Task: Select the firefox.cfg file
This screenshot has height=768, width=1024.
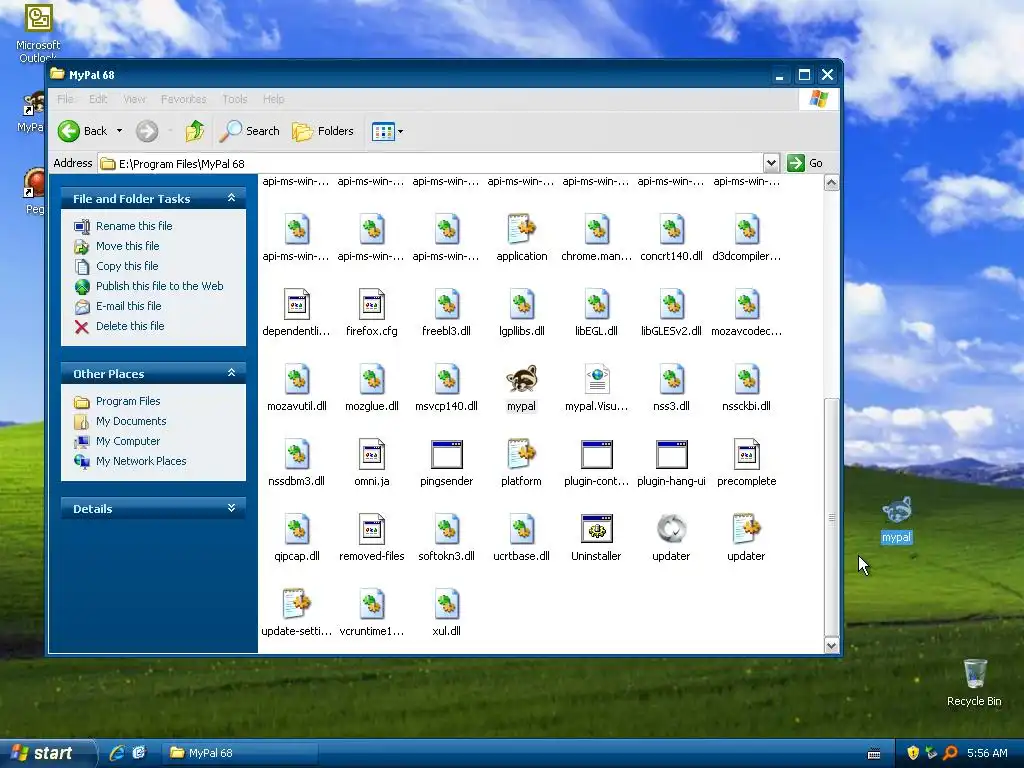Action: tap(372, 313)
